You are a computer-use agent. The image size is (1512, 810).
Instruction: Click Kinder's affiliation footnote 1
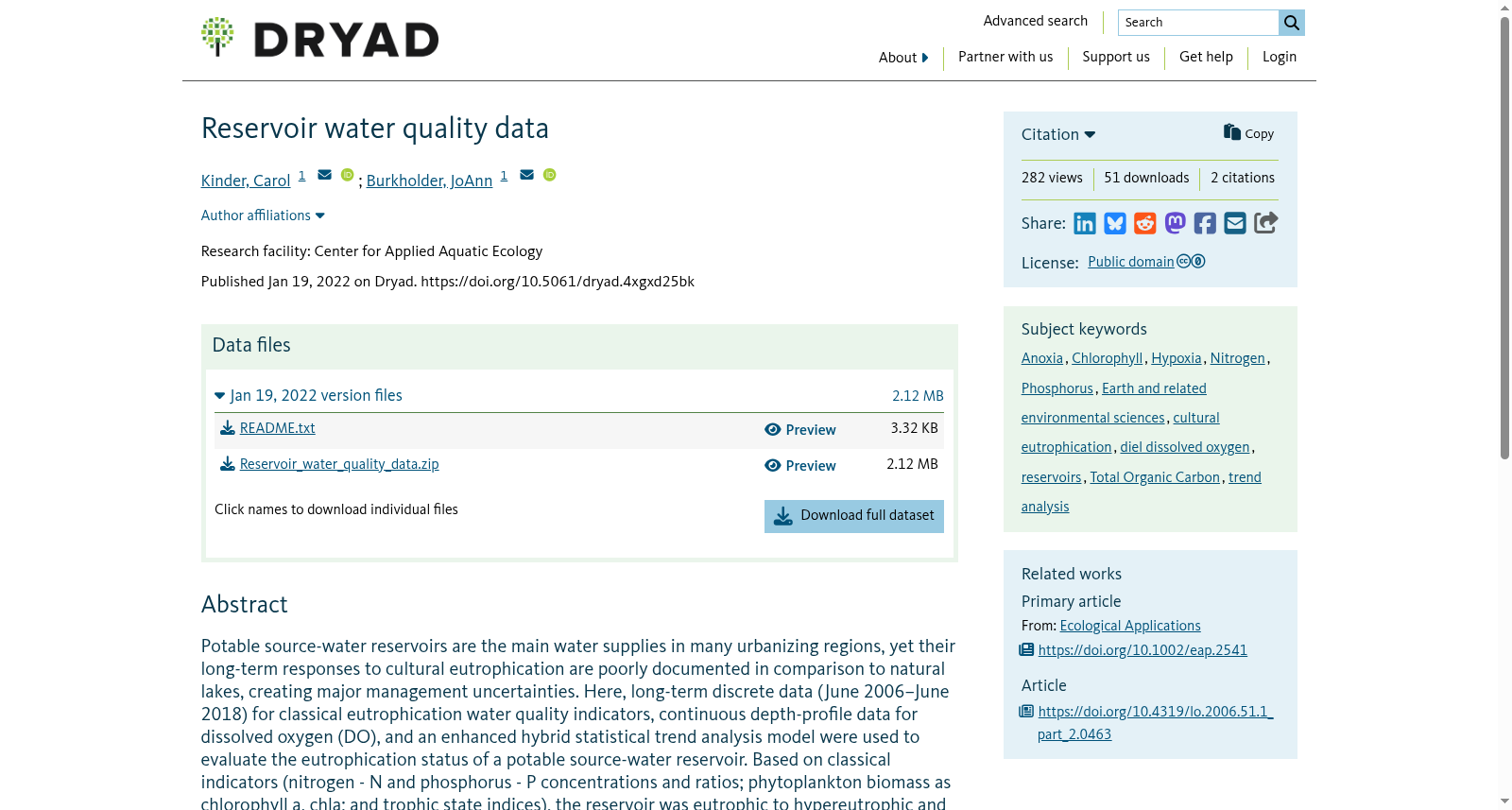point(301,176)
